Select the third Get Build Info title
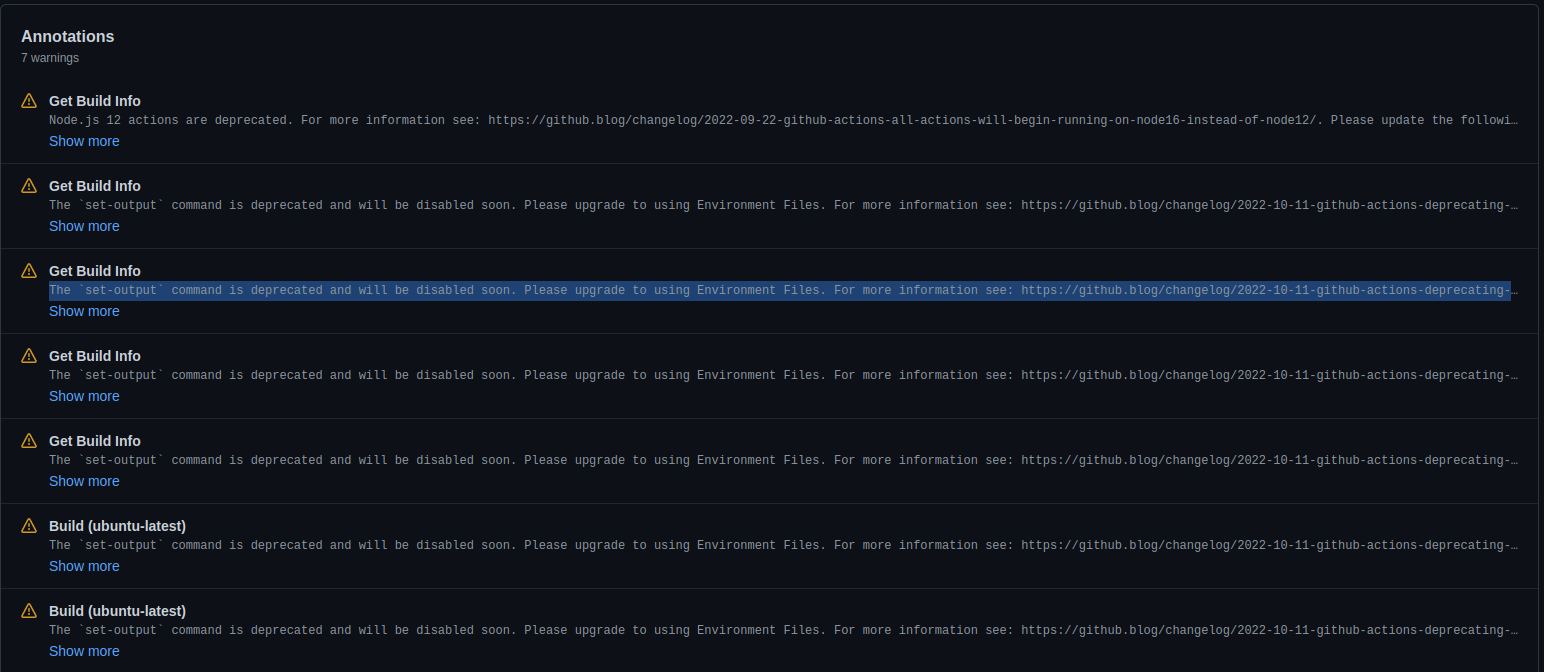Image resolution: width=1544 pixels, height=672 pixels. (x=94, y=270)
